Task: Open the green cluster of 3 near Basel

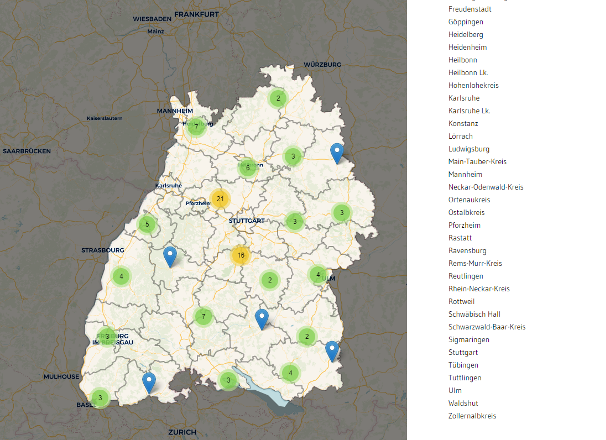Action: (100, 397)
